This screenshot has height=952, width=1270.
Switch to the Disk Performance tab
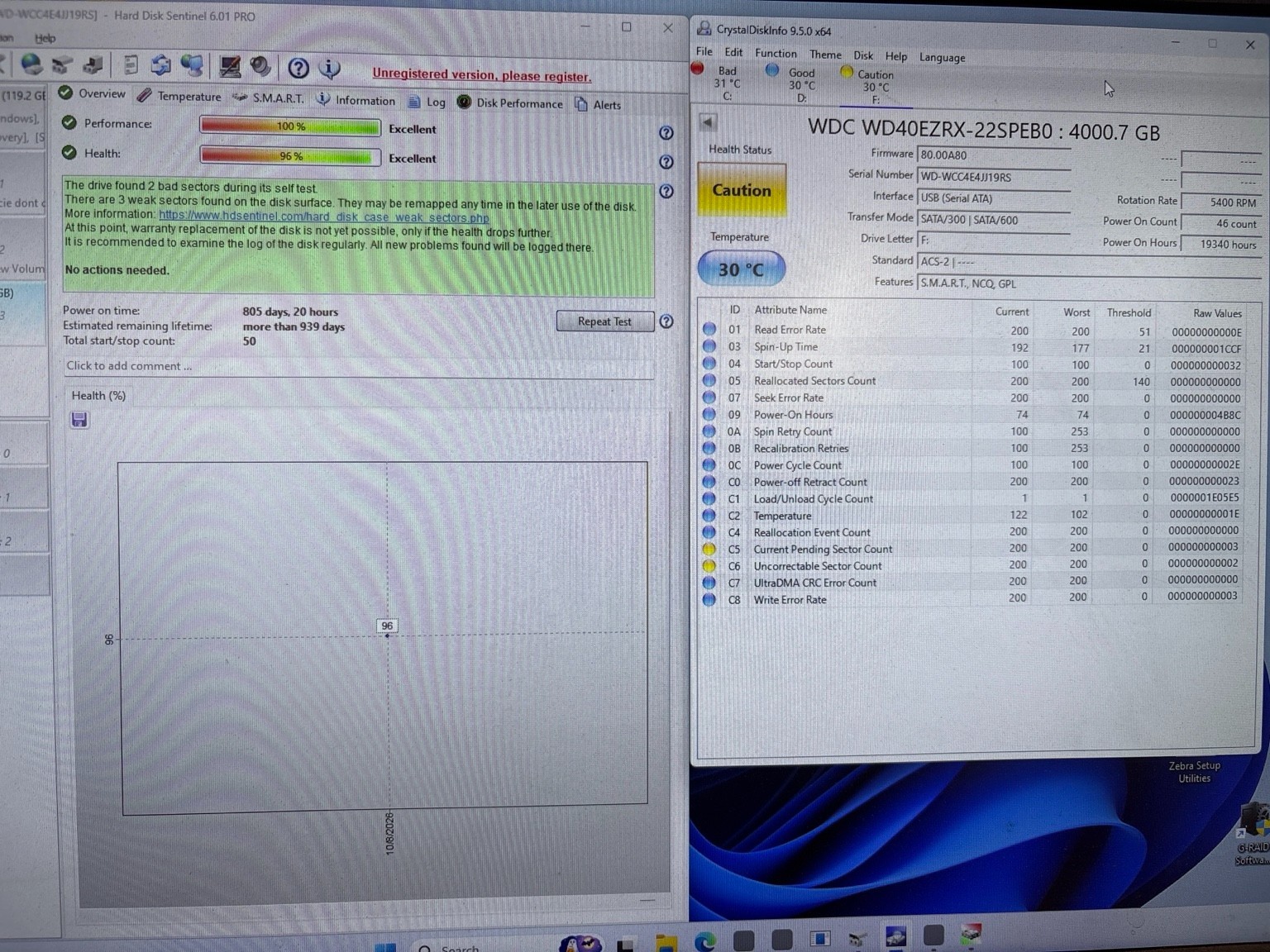[510, 102]
